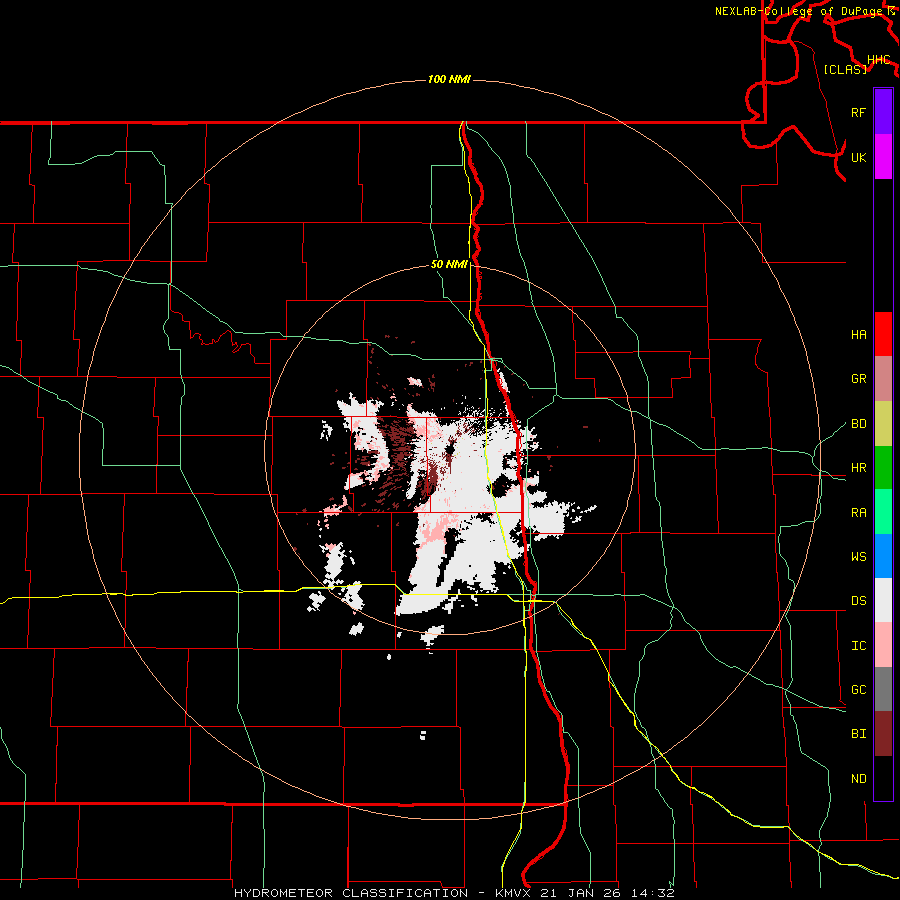The height and width of the screenshot is (900, 900).
Task: Click the WS legend label
Action: pos(859,557)
